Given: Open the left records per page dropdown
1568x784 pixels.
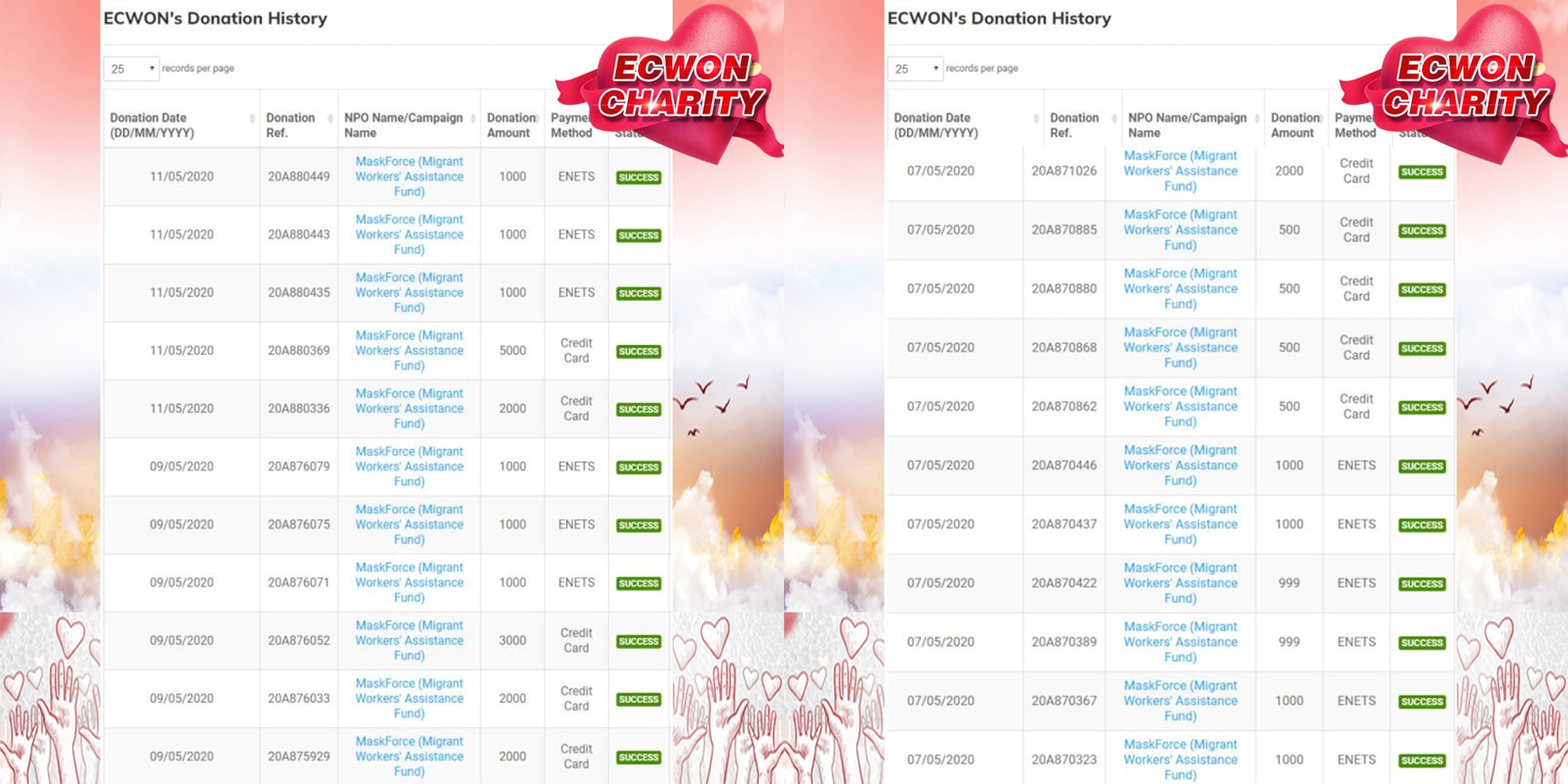Looking at the screenshot, I should (x=131, y=69).
